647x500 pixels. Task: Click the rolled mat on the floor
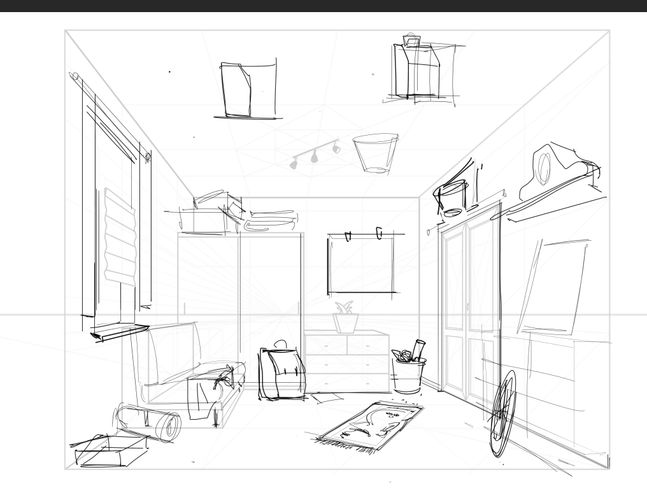(x=148, y=422)
